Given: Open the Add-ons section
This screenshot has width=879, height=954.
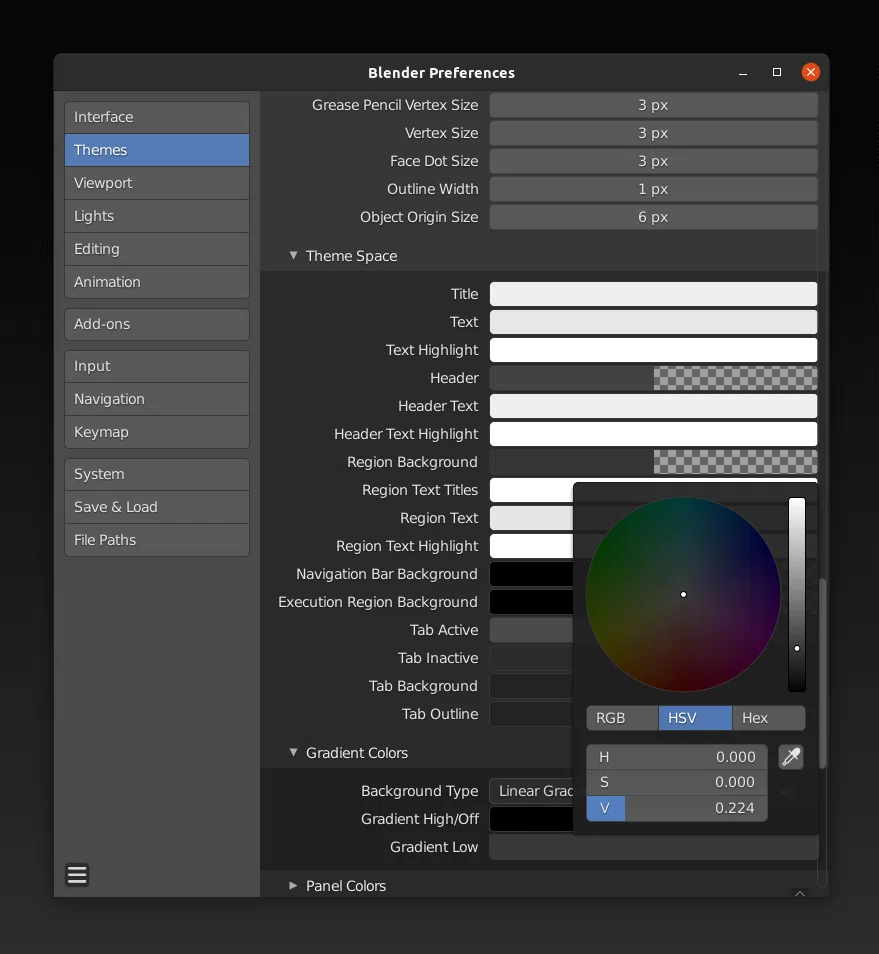Looking at the screenshot, I should point(157,324).
